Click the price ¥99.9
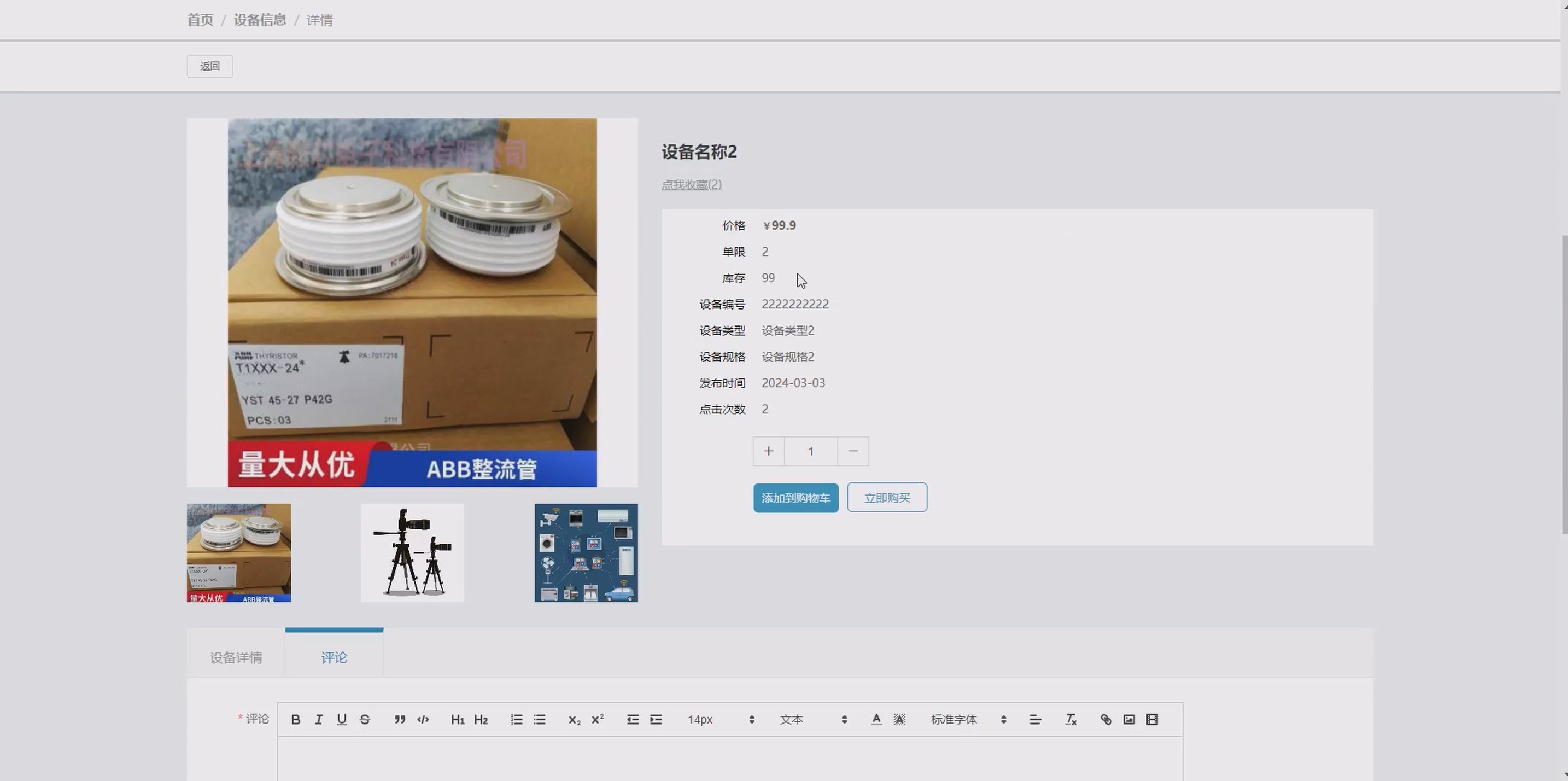The image size is (1568, 781). click(779, 225)
